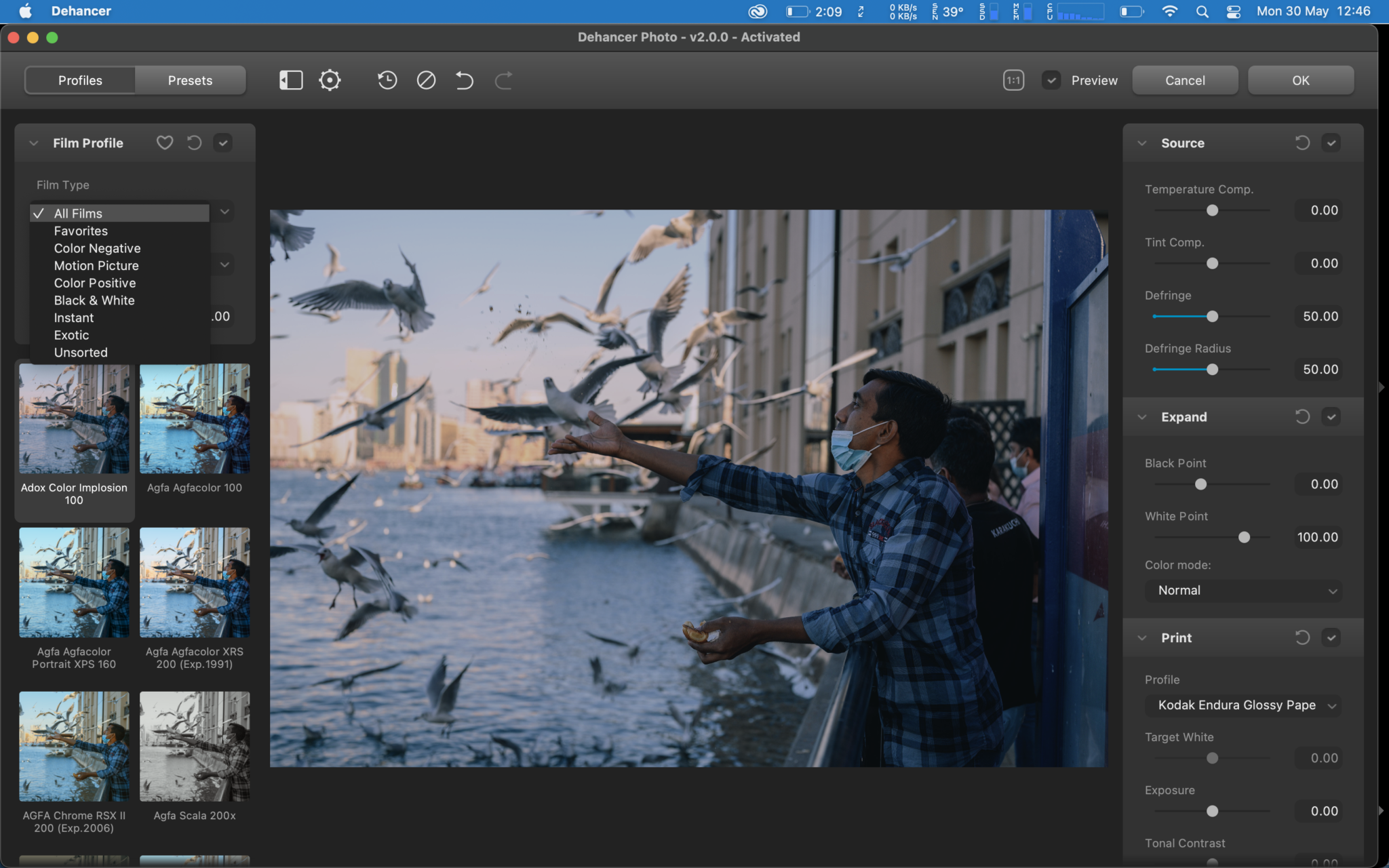The height and width of the screenshot is (868, 1389).
Task: Toggle the Preview checkbox
Action: pyautogui.click(x=1051, y=80)
